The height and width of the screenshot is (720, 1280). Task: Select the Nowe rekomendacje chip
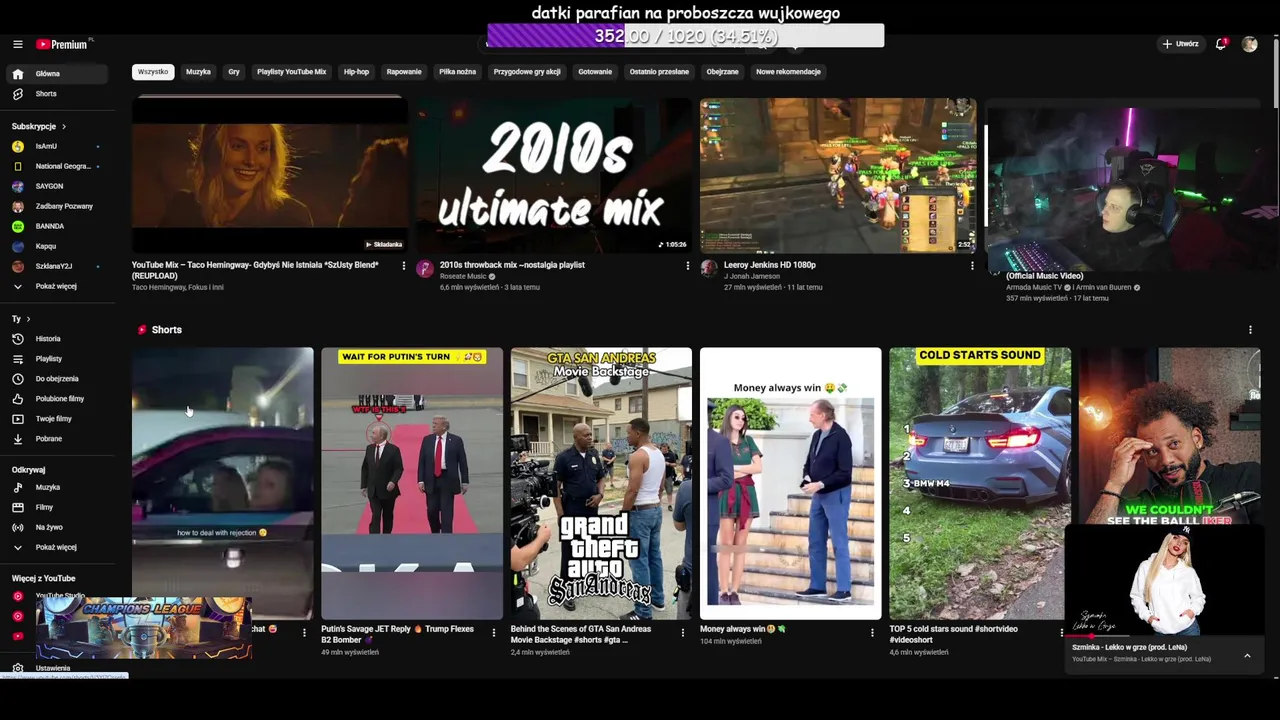788,72
